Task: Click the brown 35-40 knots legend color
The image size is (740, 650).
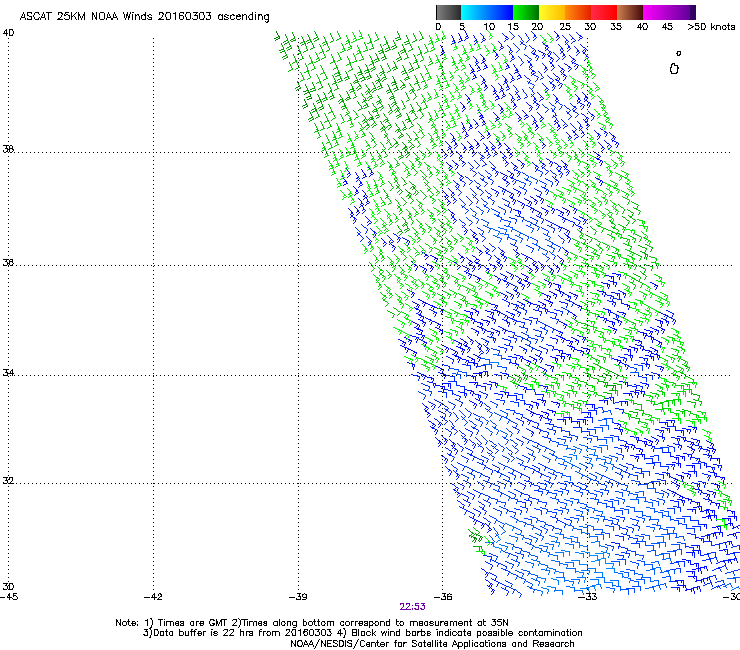Action: click(x=630, y=12)
